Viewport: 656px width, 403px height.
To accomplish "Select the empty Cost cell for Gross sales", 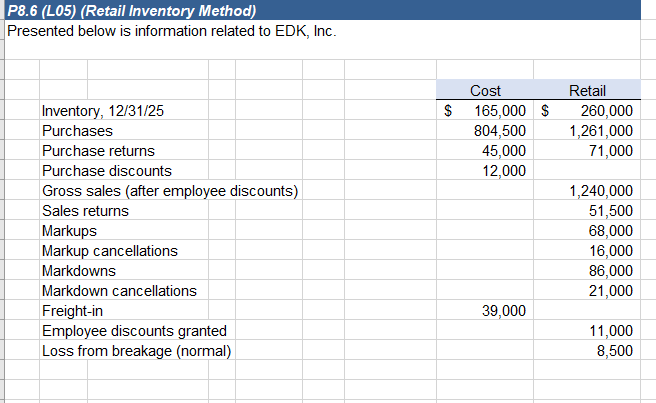I will click(485, 191).
